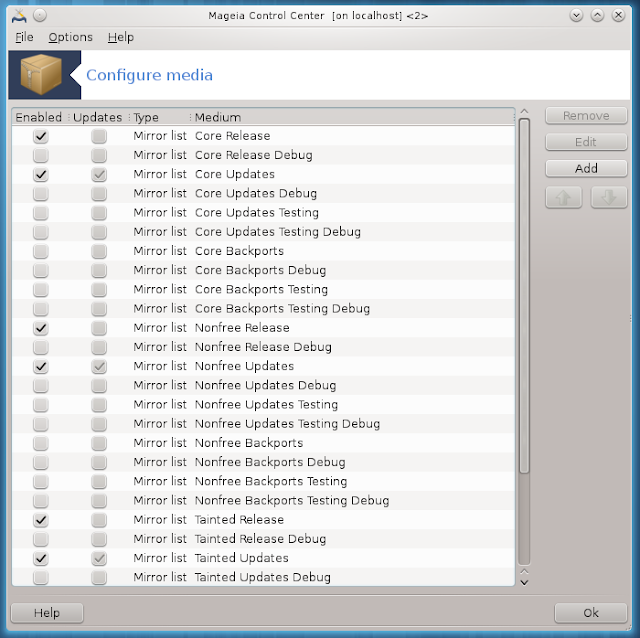The height and width of the screenshot is (638, 640).
Task: Click the Configure media heading
Action: tap(149, 75)
